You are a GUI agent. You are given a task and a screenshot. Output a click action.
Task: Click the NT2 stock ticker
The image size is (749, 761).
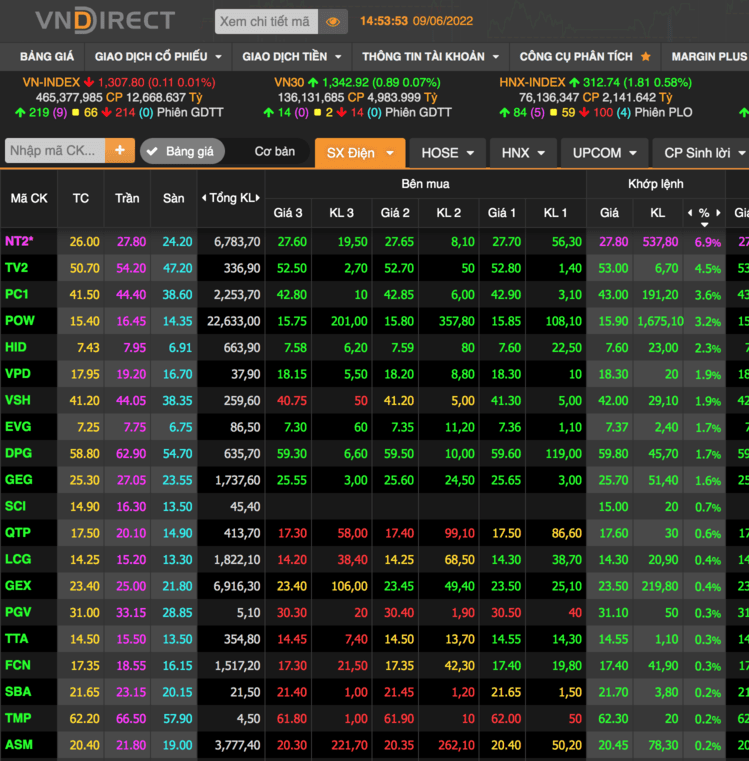[x=19, y=242]
